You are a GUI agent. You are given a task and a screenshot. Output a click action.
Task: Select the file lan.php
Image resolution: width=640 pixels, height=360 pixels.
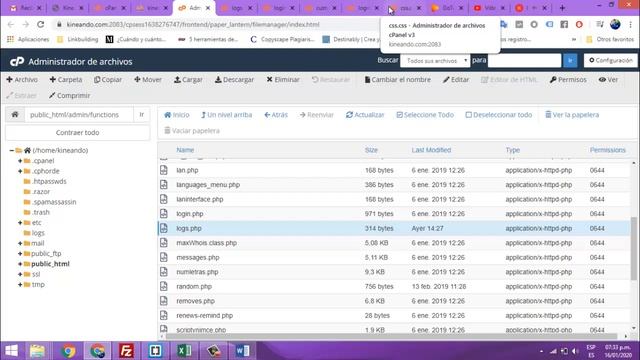coord(187,170)
